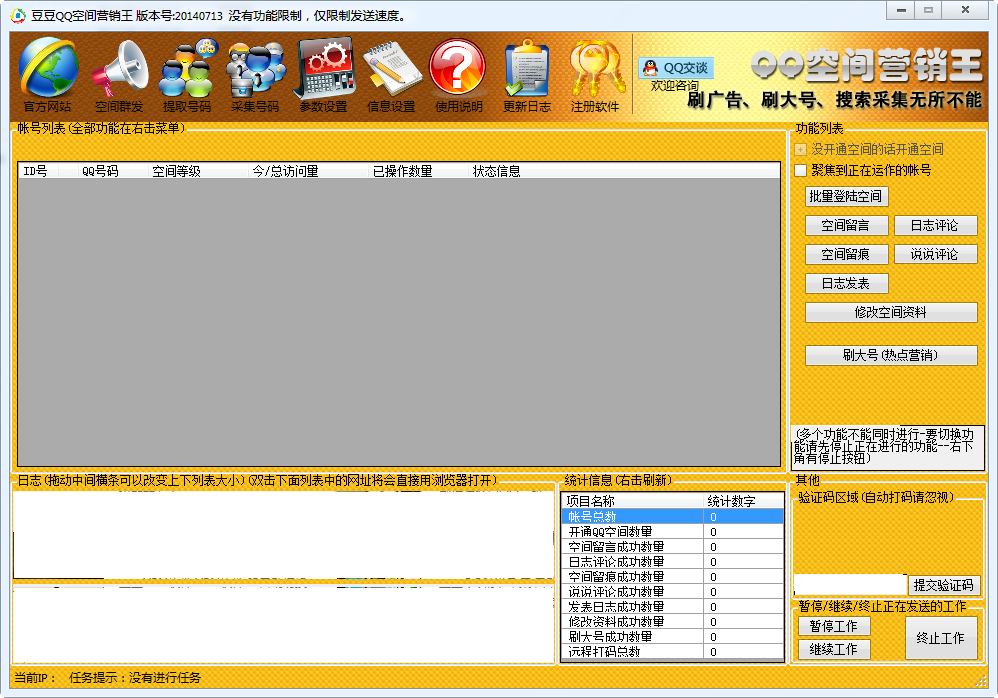
Task: Click 当前IP status bar label
Action: (x=35, y=678)
